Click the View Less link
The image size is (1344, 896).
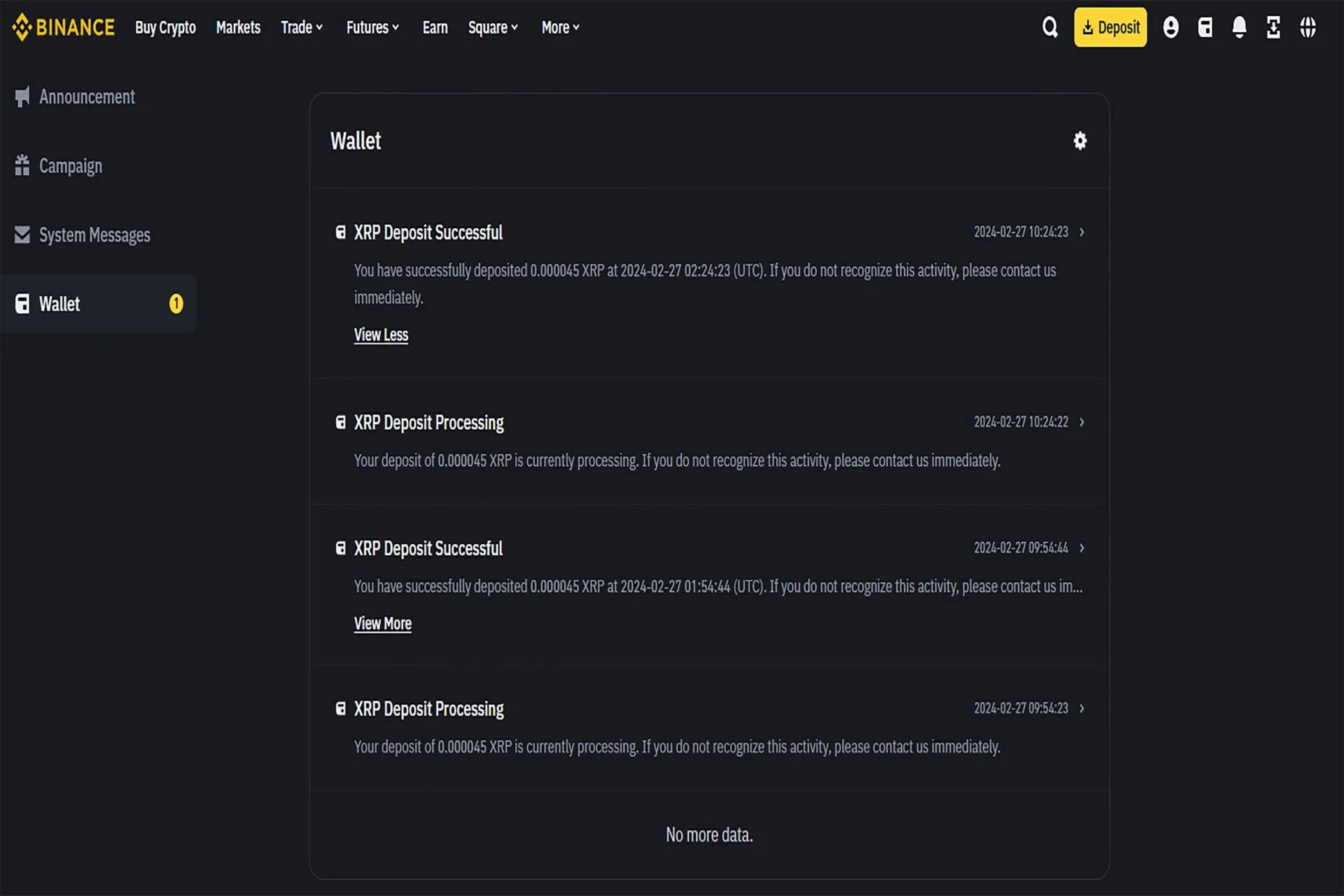coord(381,335)
